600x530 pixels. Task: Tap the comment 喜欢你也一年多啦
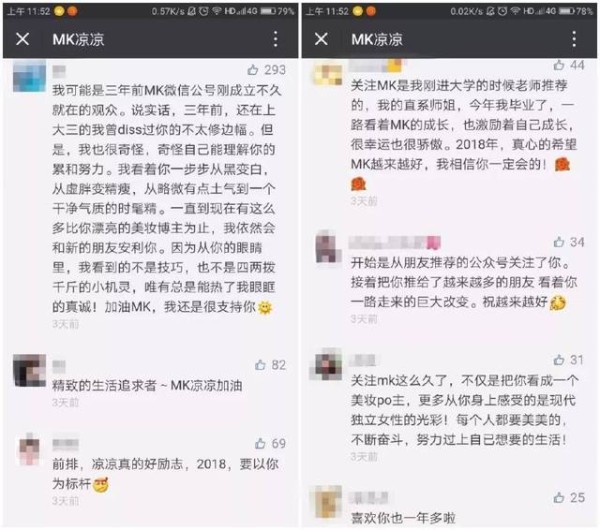pyautogui.click(x=403, y=518)
